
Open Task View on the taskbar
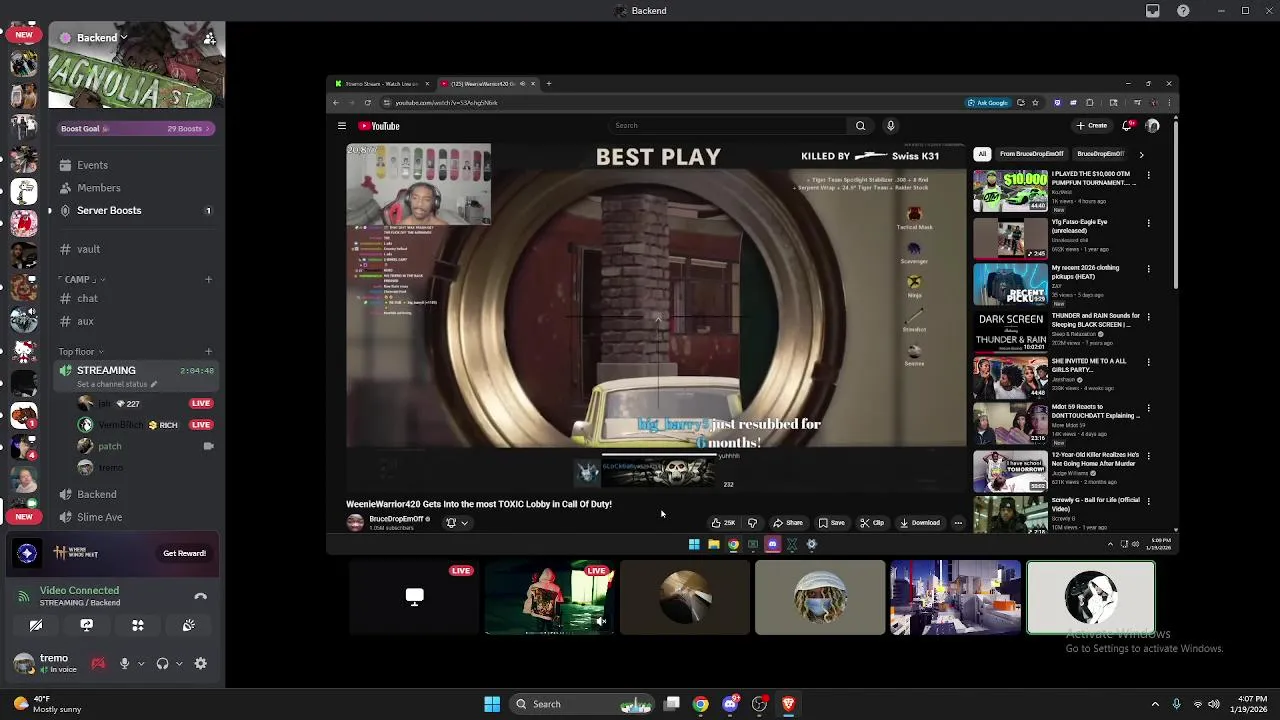point(672,704)
